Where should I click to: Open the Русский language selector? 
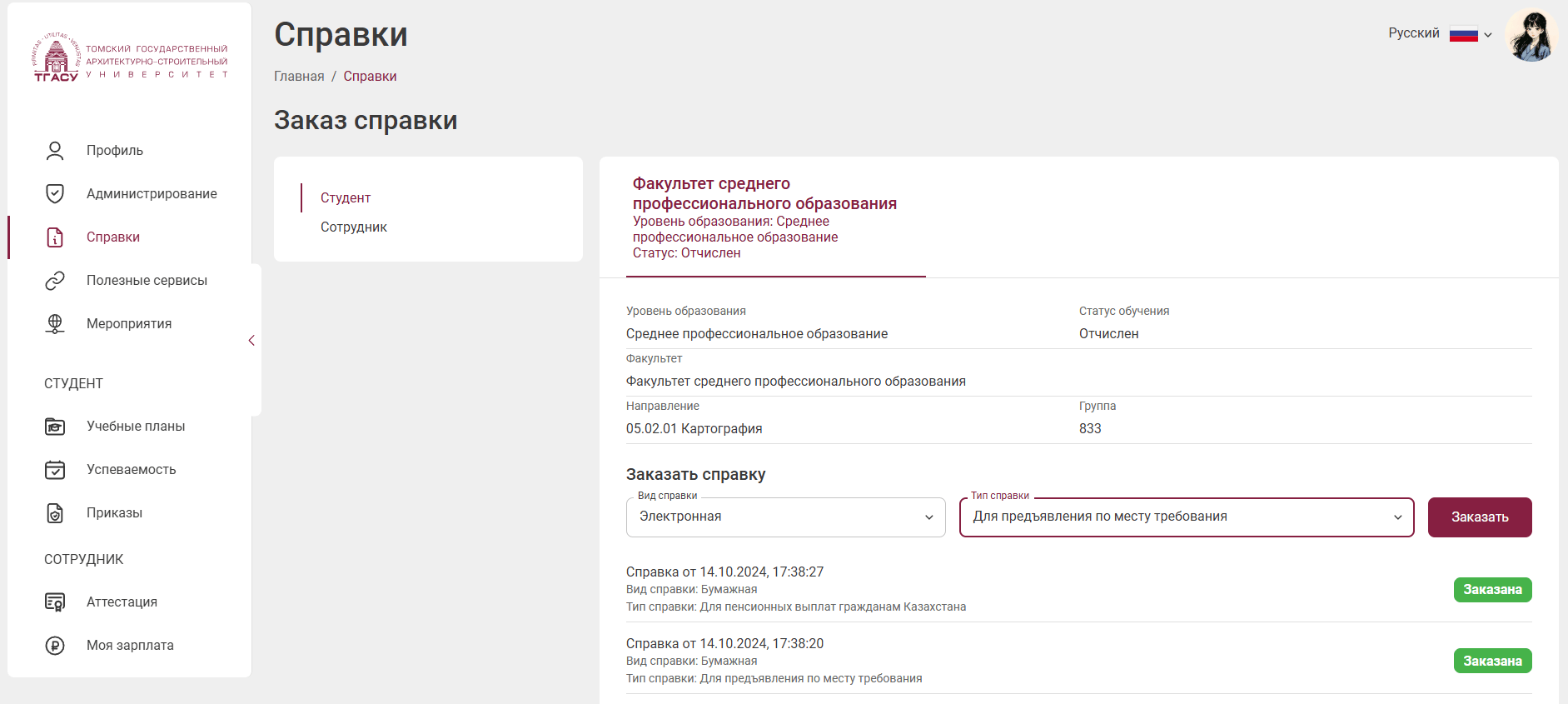pyautogui.click(x=1440, y=34)
